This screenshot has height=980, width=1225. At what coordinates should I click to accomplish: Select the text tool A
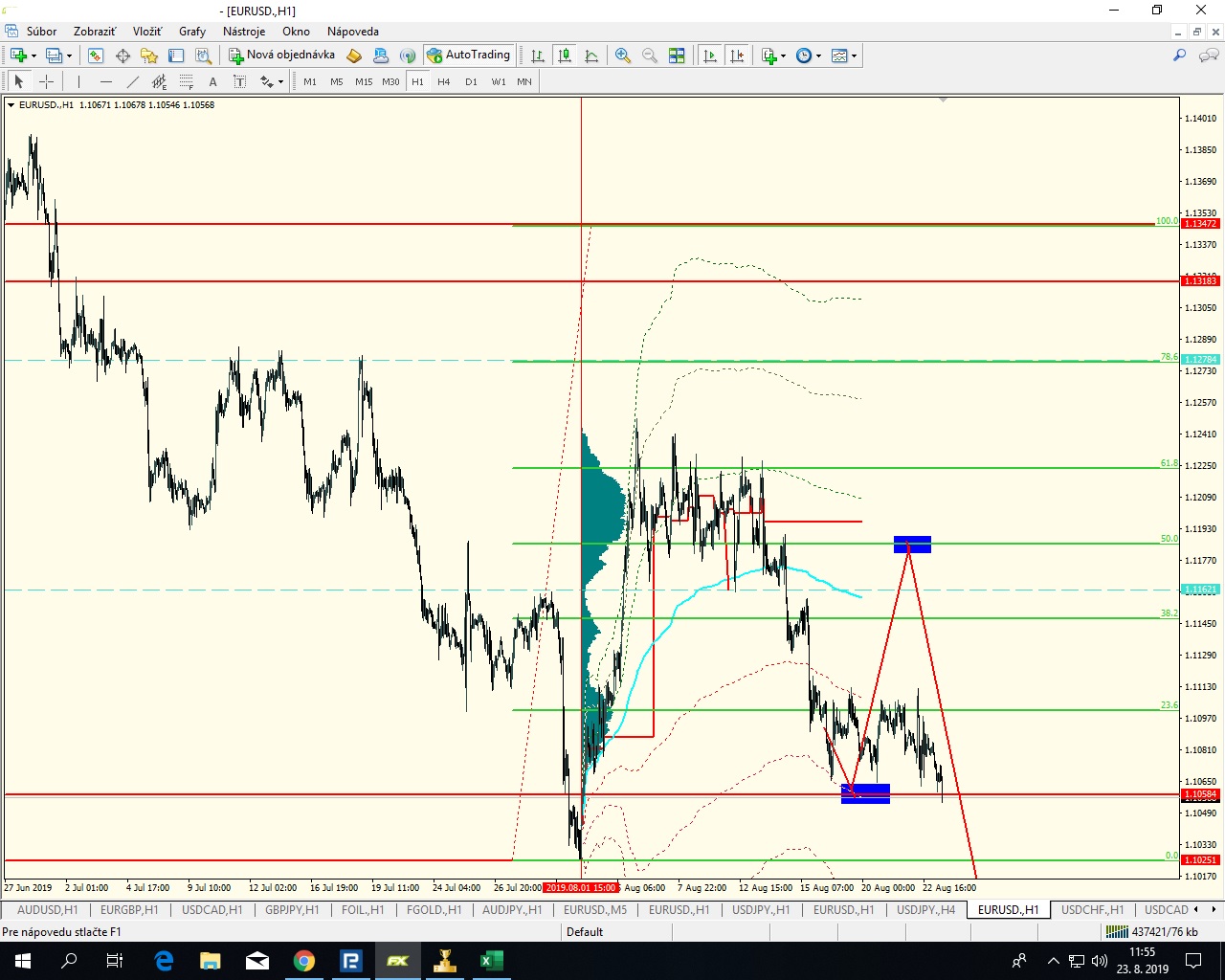(212, 81)
